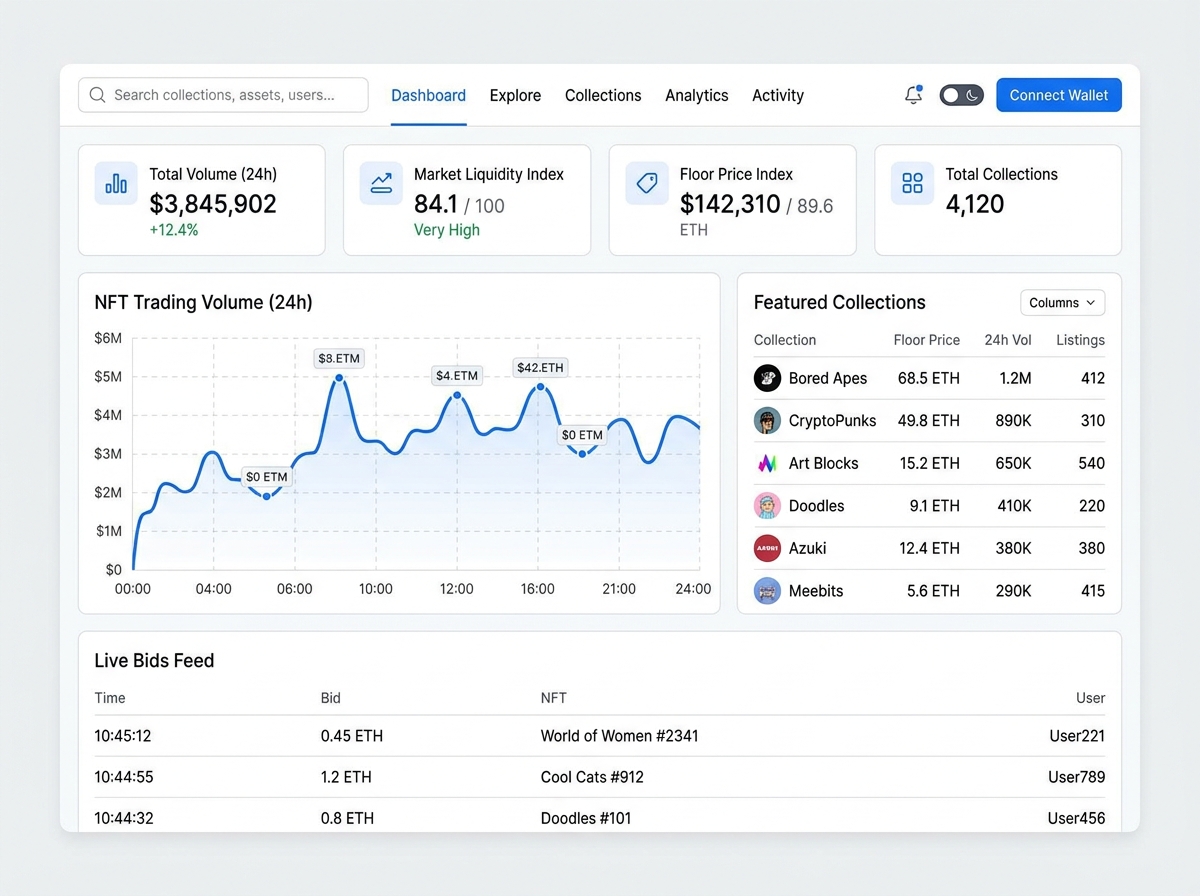Open User221 in the bids feed
The image size is (1200, 896).
tap(1077, 736)
